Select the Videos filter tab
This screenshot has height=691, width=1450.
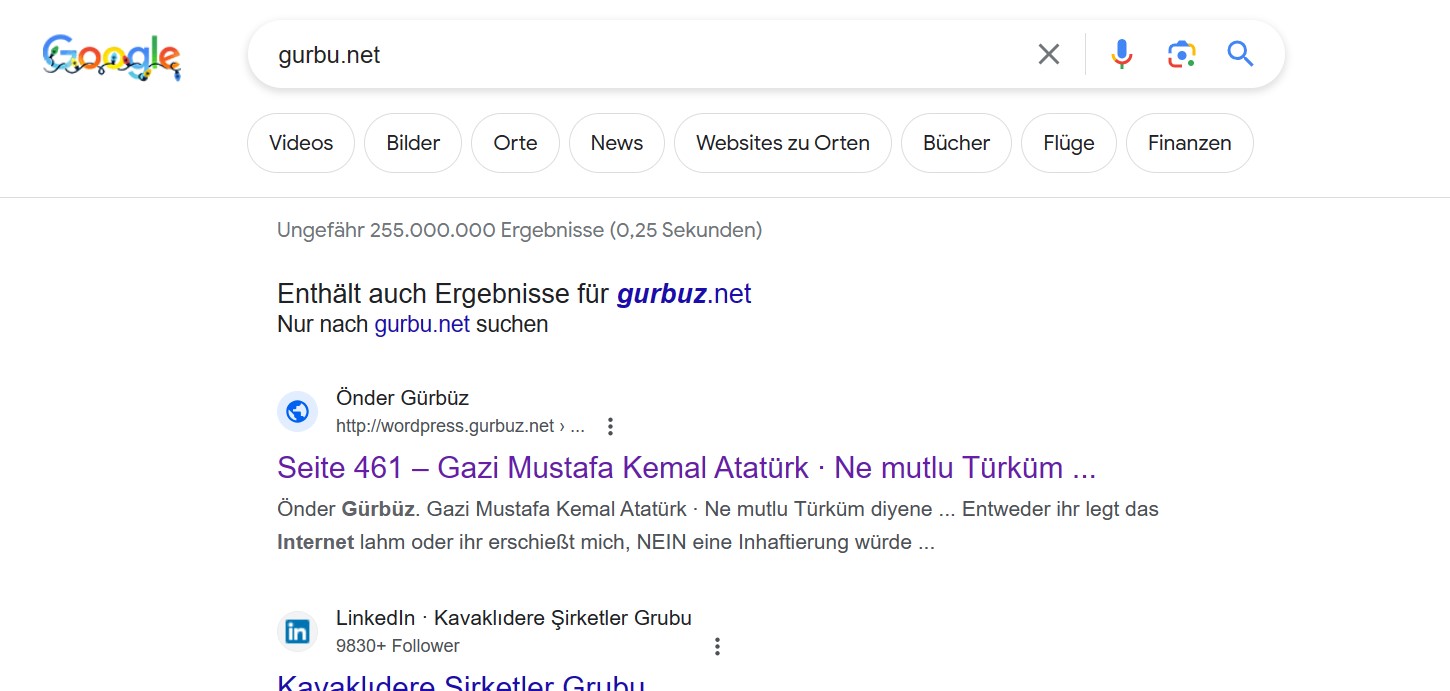[x=301, y=143]
